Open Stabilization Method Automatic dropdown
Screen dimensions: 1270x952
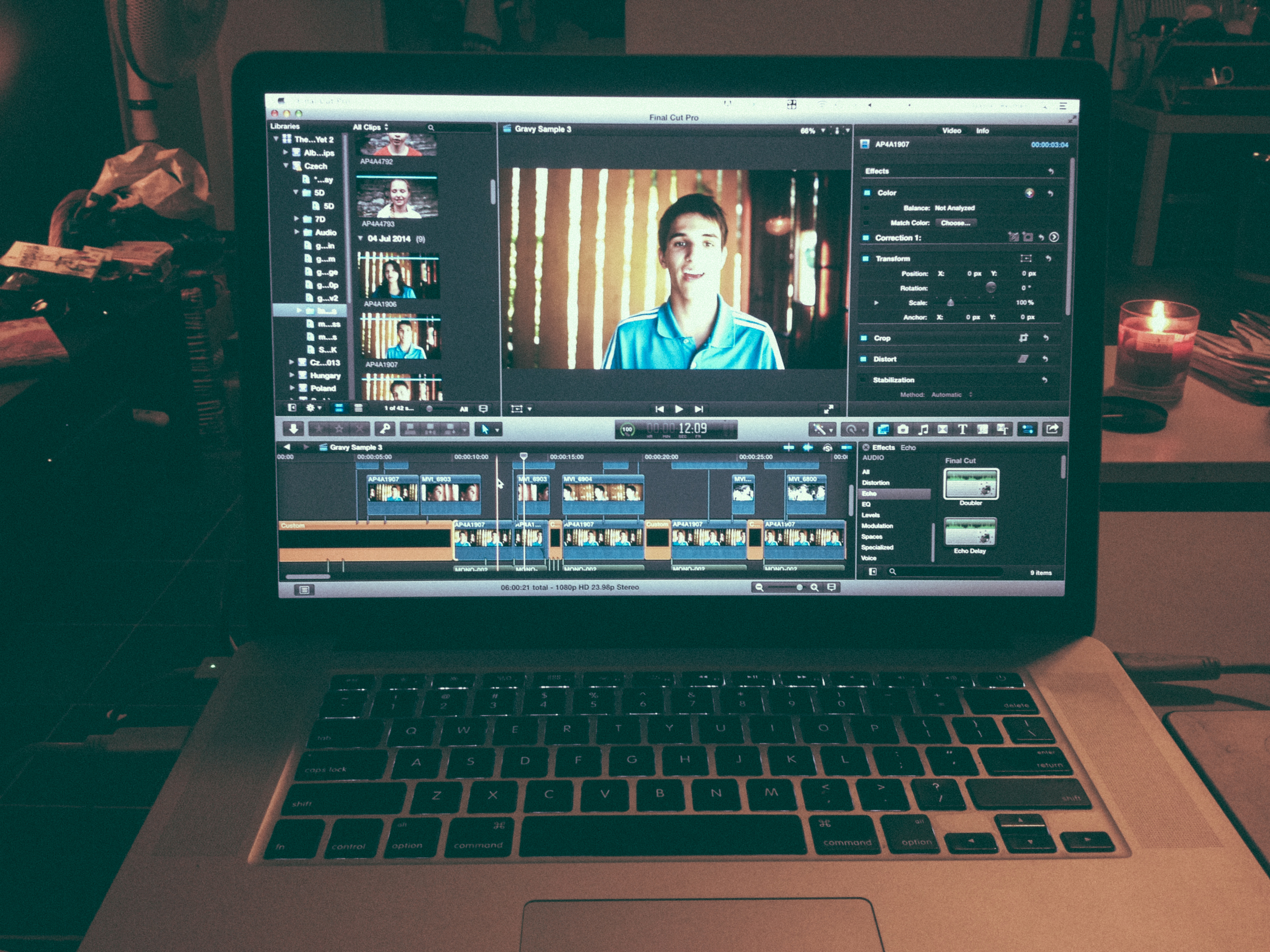[951, 394]
